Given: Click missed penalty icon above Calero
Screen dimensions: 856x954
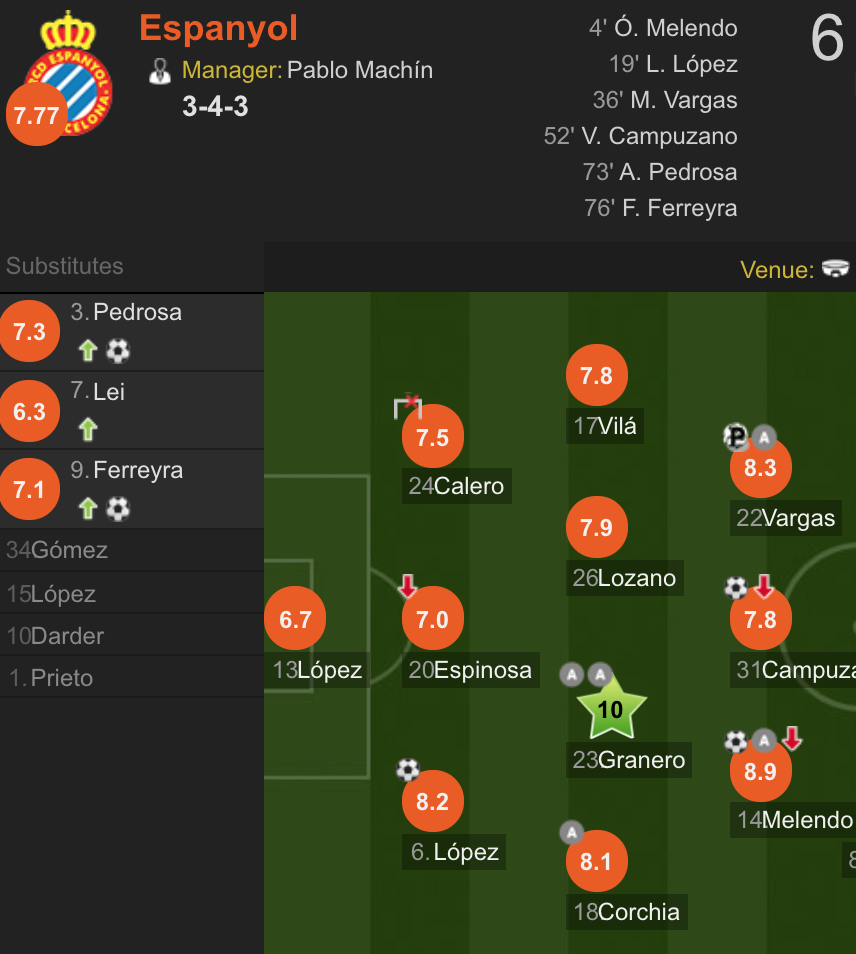Looking at the screenshot, I should click(x=408, y=406).
